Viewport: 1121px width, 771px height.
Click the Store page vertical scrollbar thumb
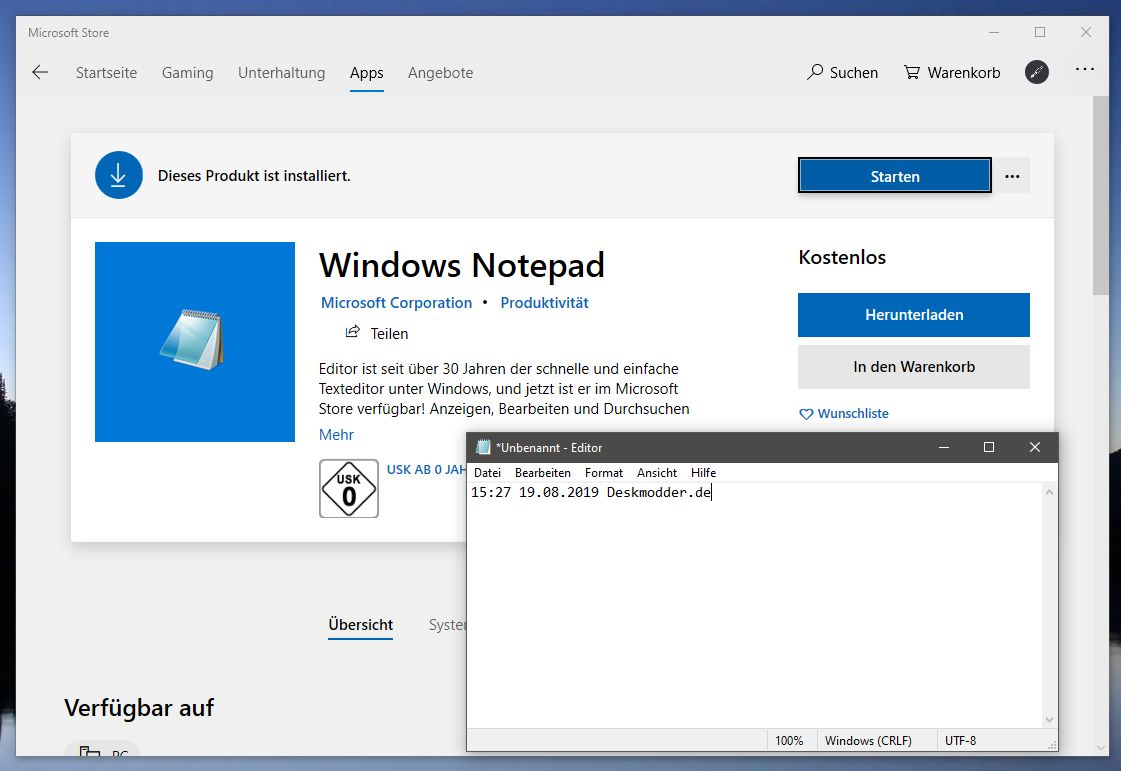[1100, 195]
